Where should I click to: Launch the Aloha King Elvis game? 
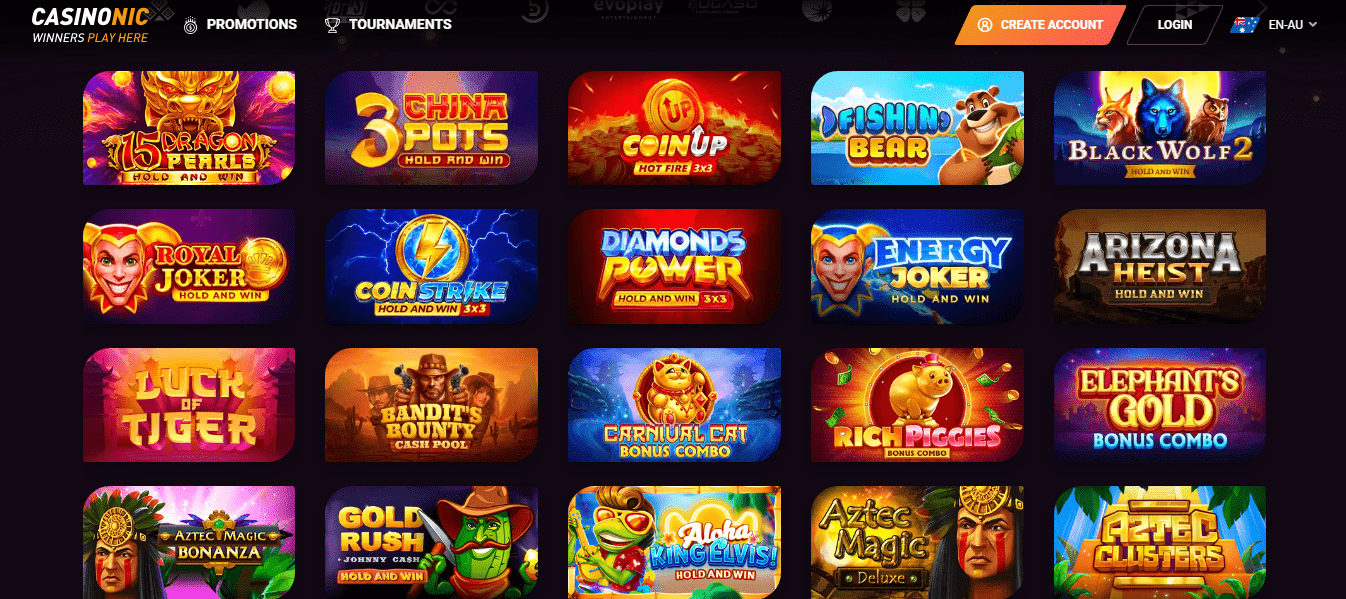674,542
